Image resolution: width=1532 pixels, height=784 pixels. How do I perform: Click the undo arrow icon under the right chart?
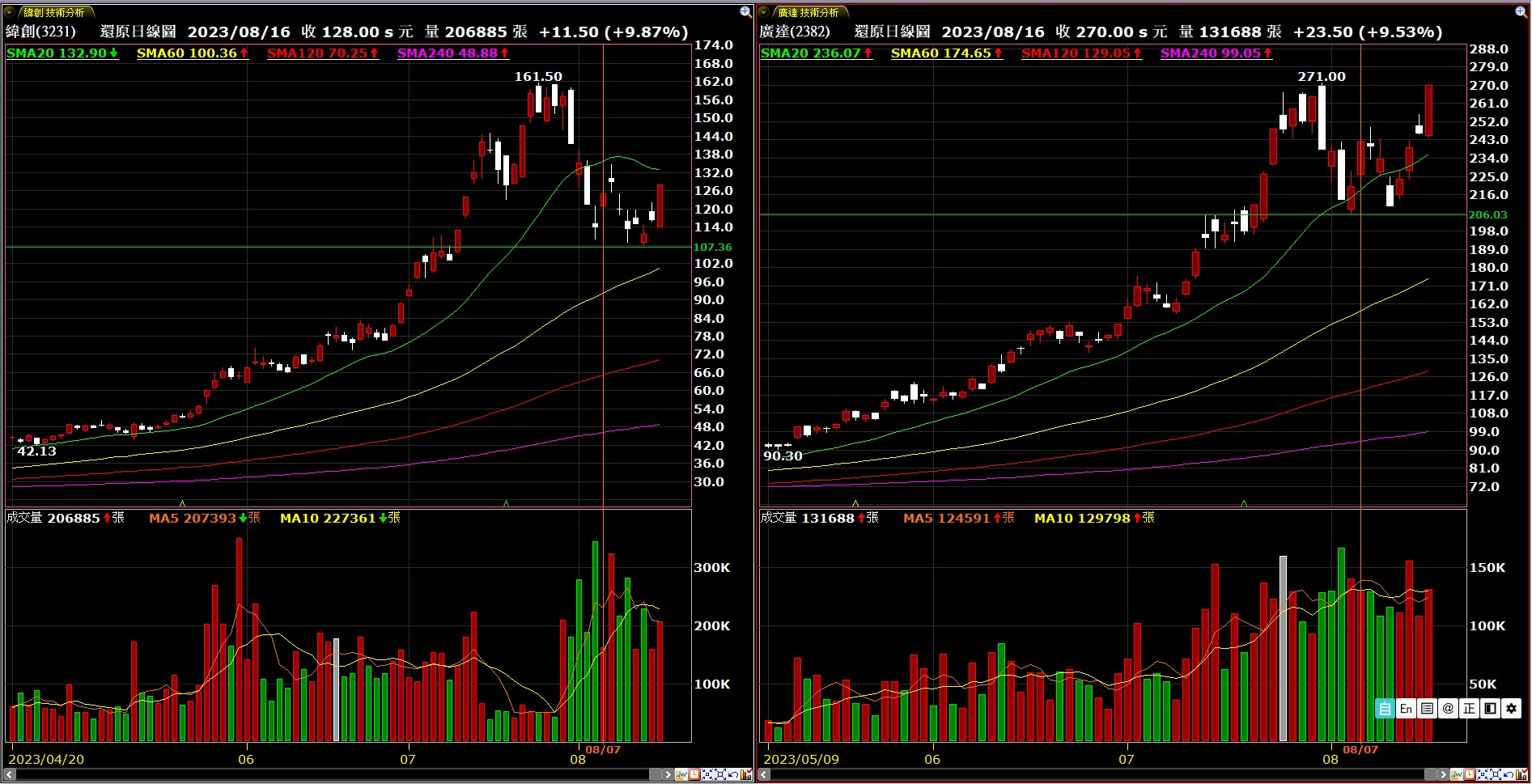(1508, 774)
